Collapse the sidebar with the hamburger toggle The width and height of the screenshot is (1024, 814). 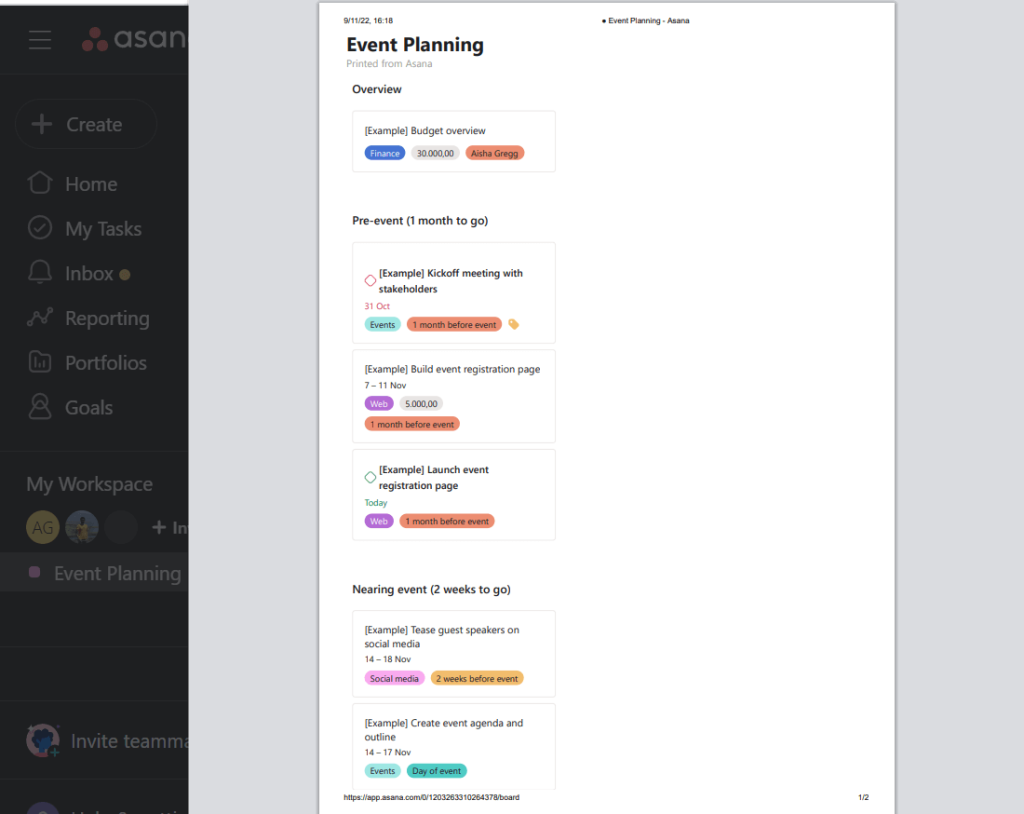(x=40, y=40)
